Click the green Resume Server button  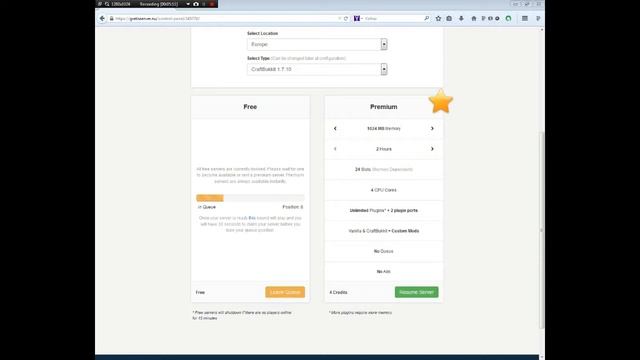point(416,292)
